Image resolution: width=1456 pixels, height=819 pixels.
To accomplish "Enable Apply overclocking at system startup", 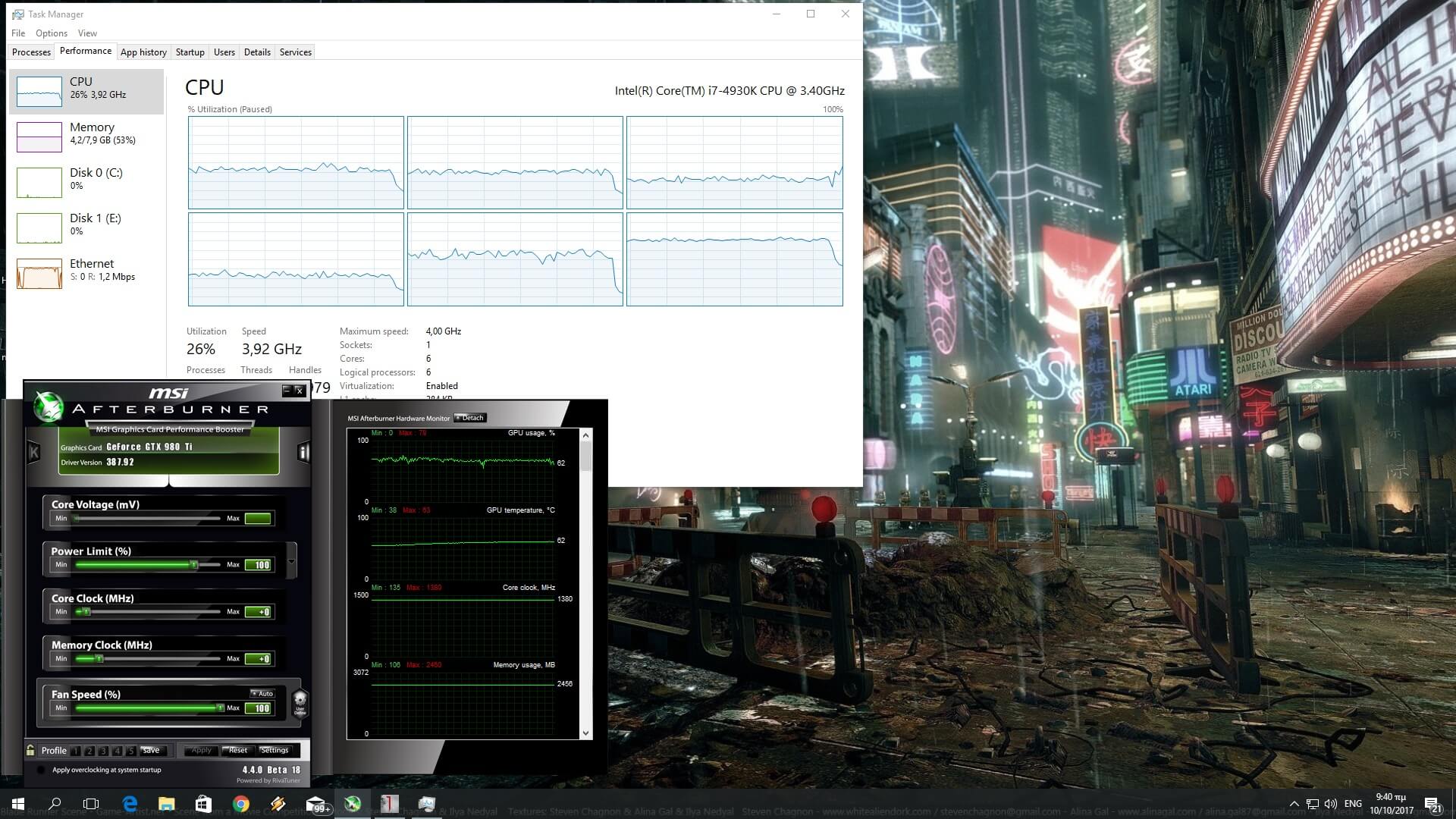I will click(x=40, y=770).
